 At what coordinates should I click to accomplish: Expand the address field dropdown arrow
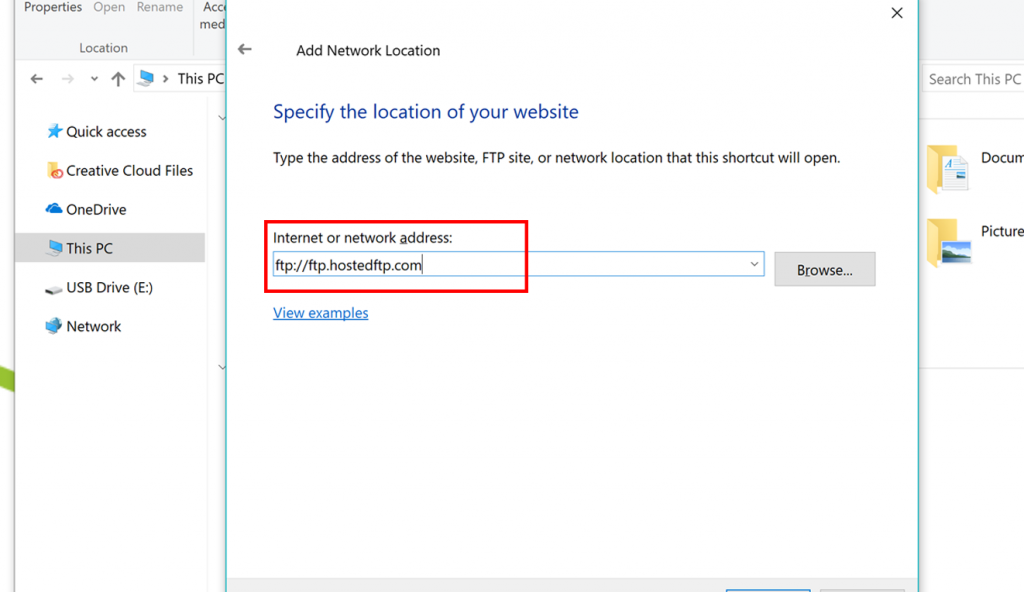tap(754, 264)
